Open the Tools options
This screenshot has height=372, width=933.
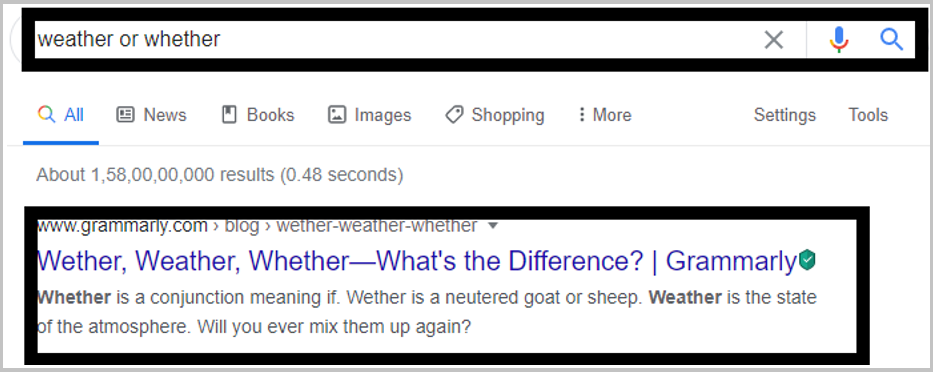point(868,114)
